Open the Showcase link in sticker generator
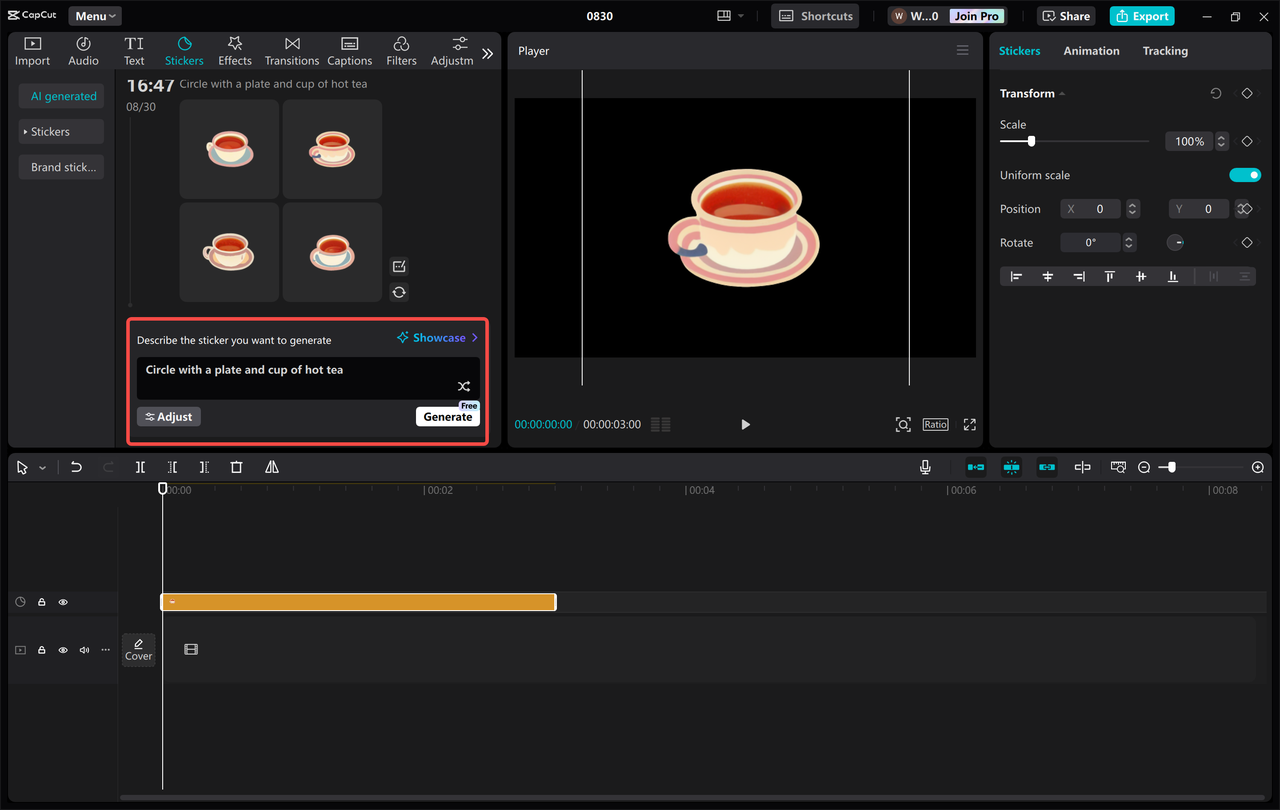The width and height of the screenshot is (1280, 810). [x=437, y=337]
